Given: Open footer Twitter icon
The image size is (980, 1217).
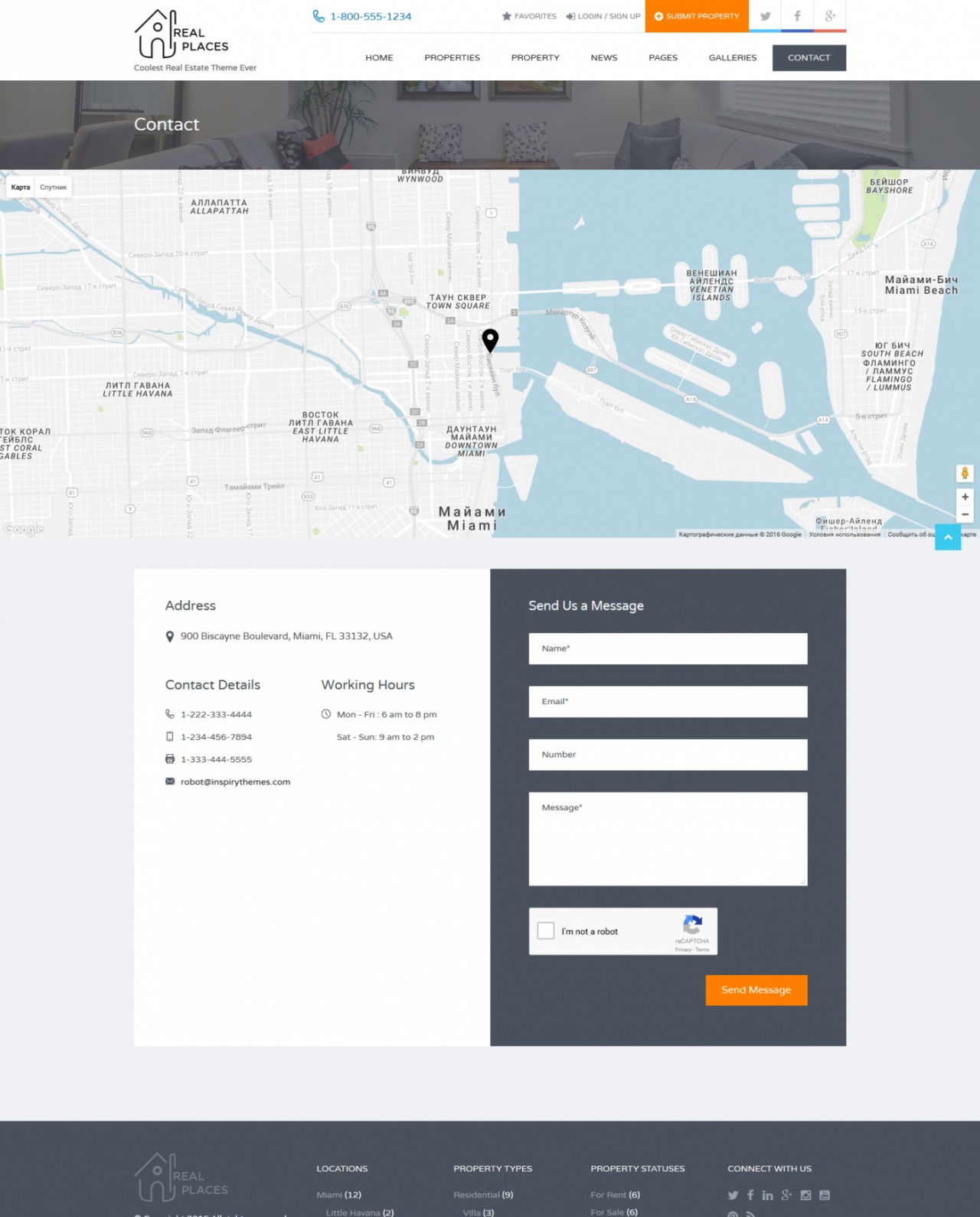Looking at the screenshot, I should (x=733, y=1196).
